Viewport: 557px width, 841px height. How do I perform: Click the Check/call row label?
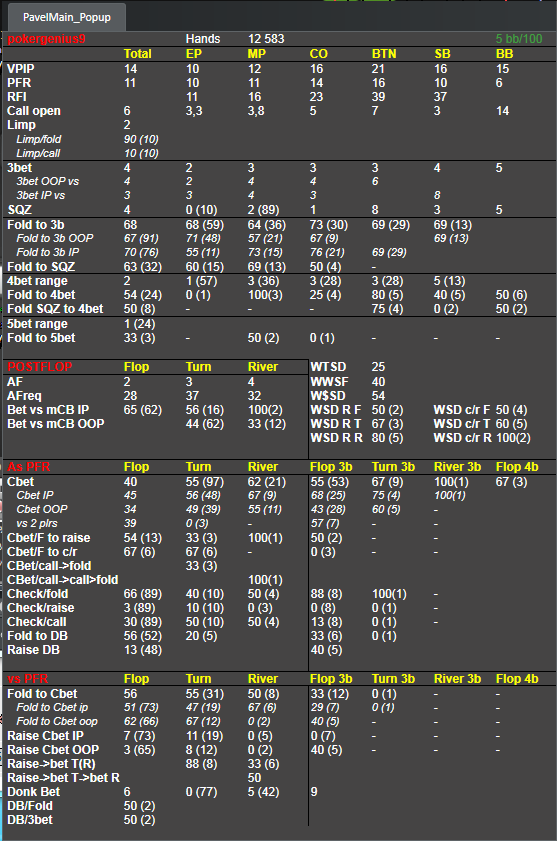click(x=36, y=622)
